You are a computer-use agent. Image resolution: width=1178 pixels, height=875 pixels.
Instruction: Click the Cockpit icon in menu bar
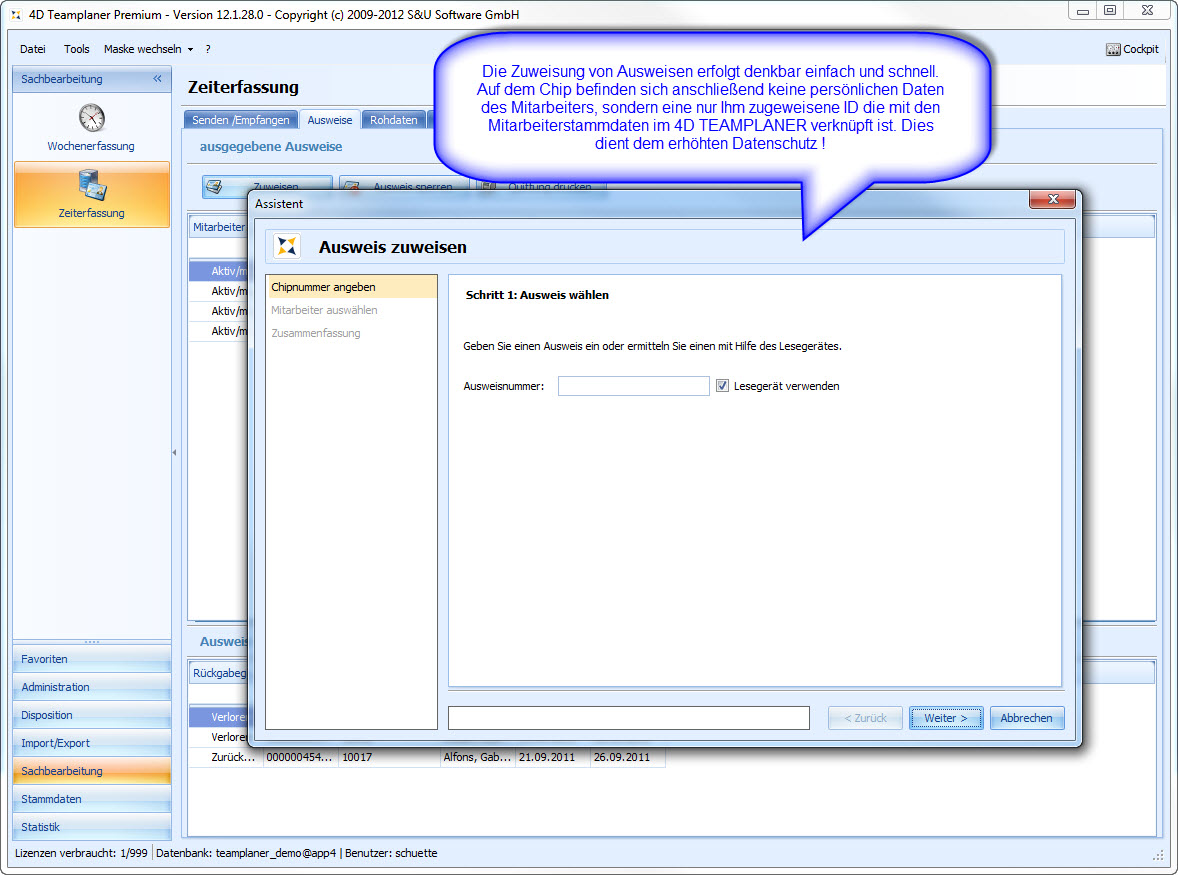point(1113,49)
